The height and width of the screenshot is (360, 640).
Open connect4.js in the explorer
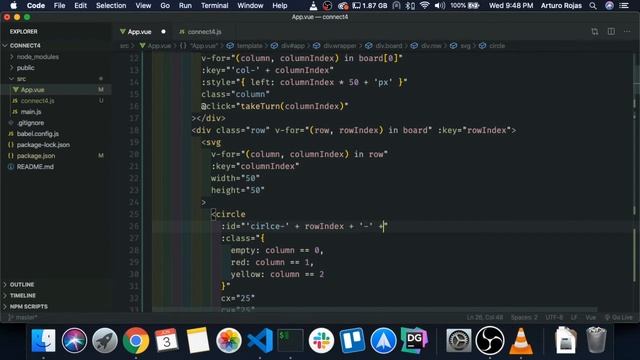pyautogui.click(x=38, y=101)
